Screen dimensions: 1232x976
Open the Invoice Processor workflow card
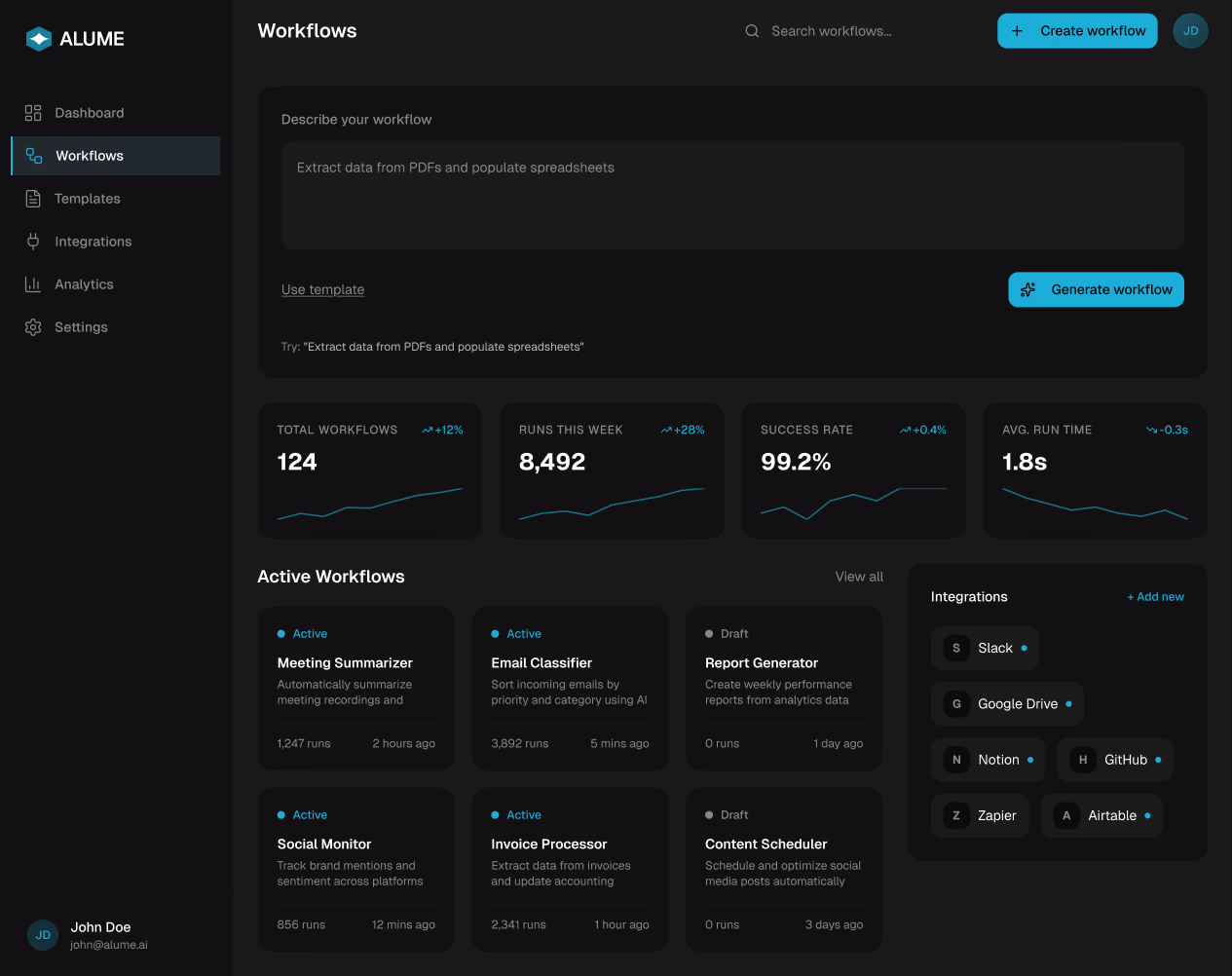pos(570,870)
